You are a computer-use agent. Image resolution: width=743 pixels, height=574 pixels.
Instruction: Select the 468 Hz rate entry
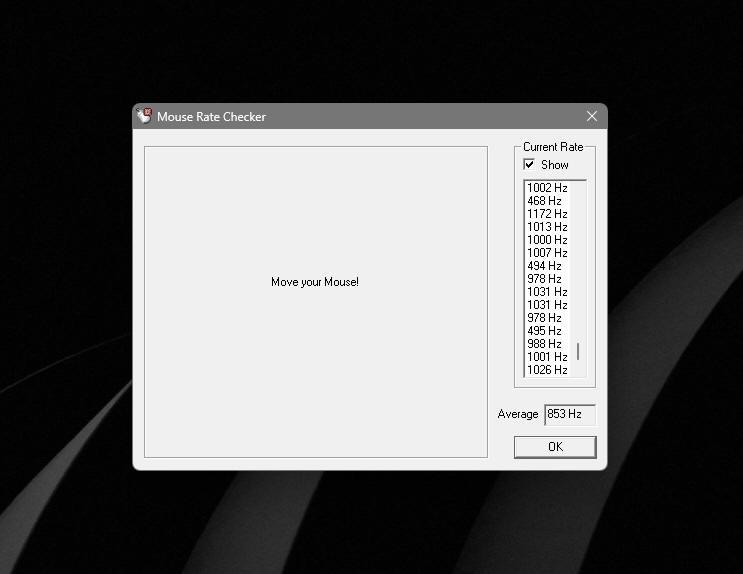pos(544,201)
